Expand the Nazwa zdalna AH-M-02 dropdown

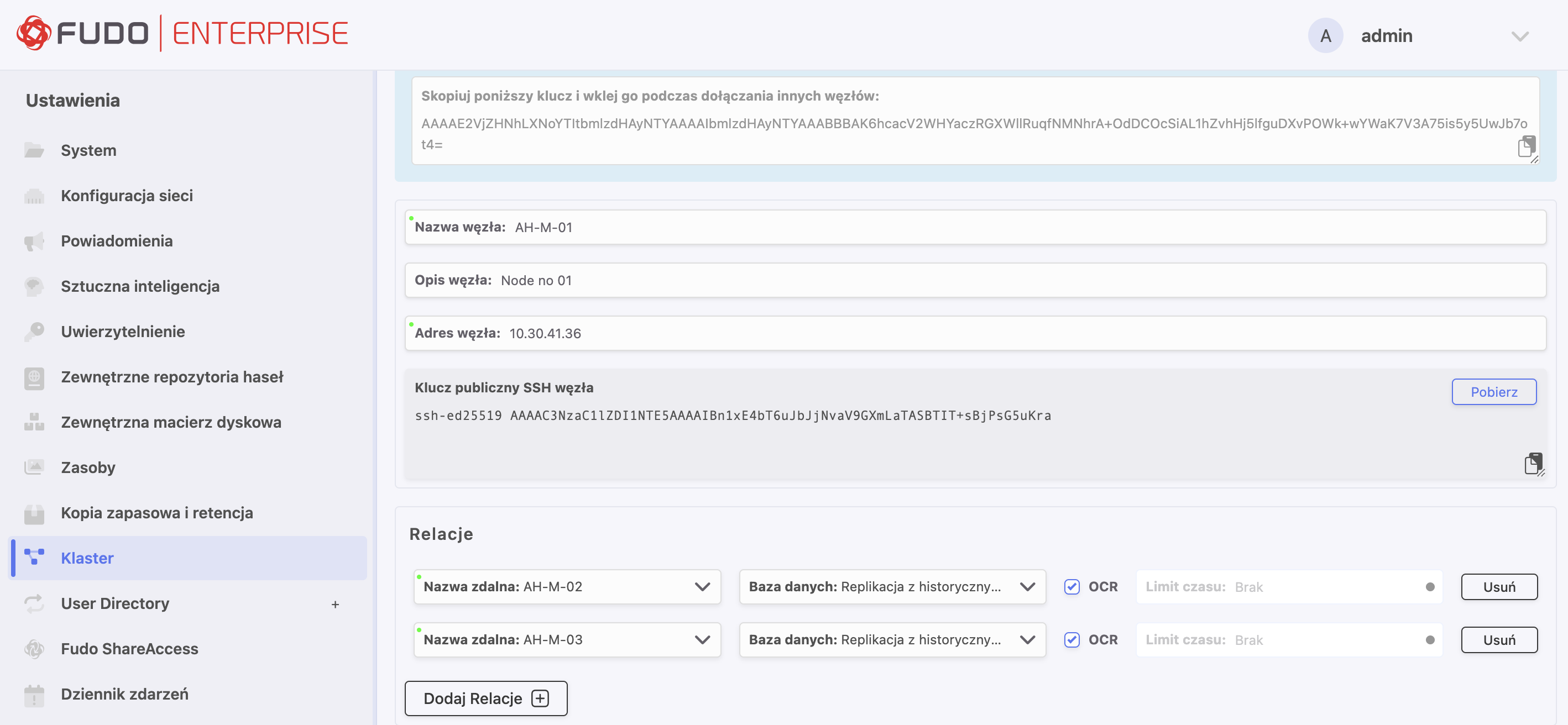pos(567,587)
